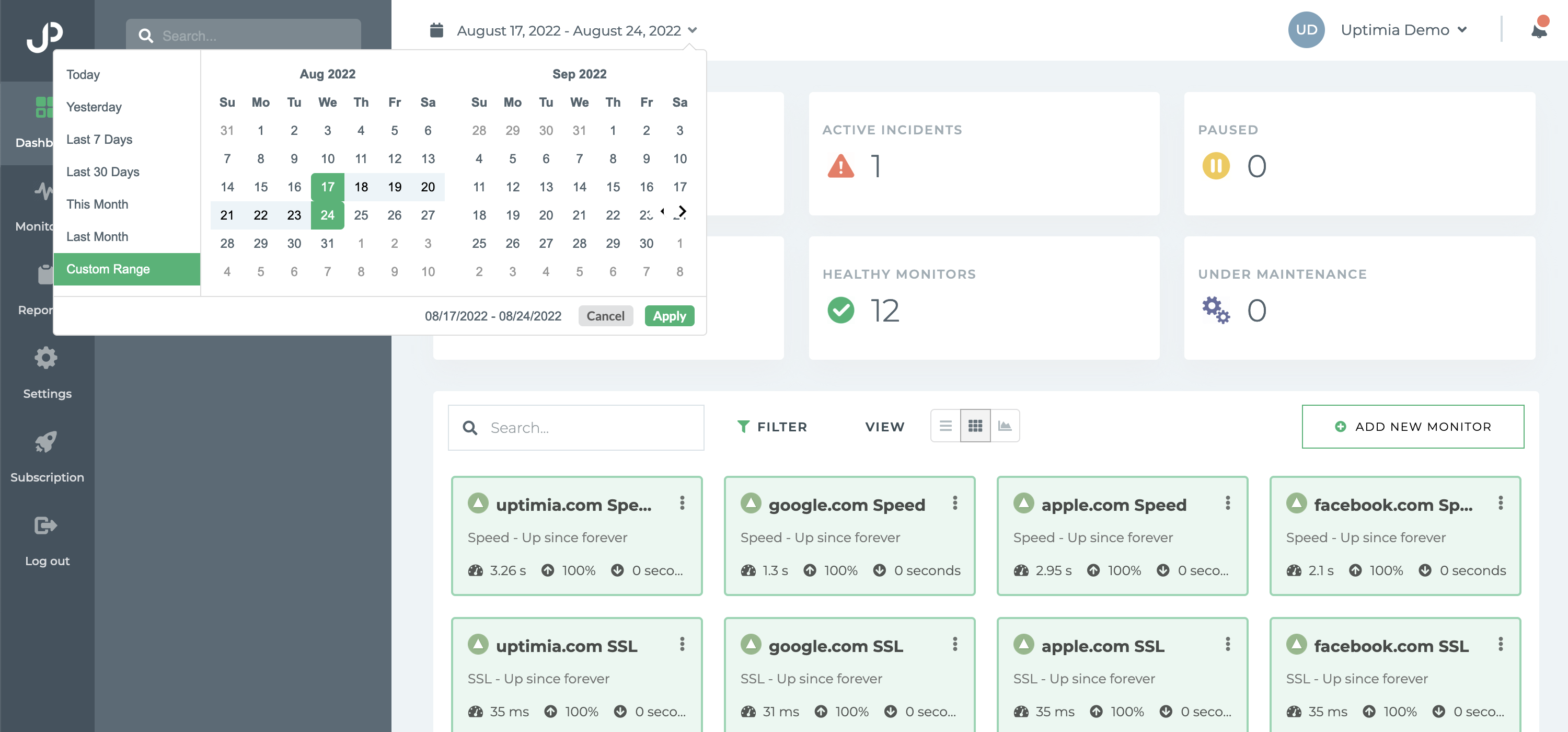Select September 30 in calendar

[x=646, y=243]
